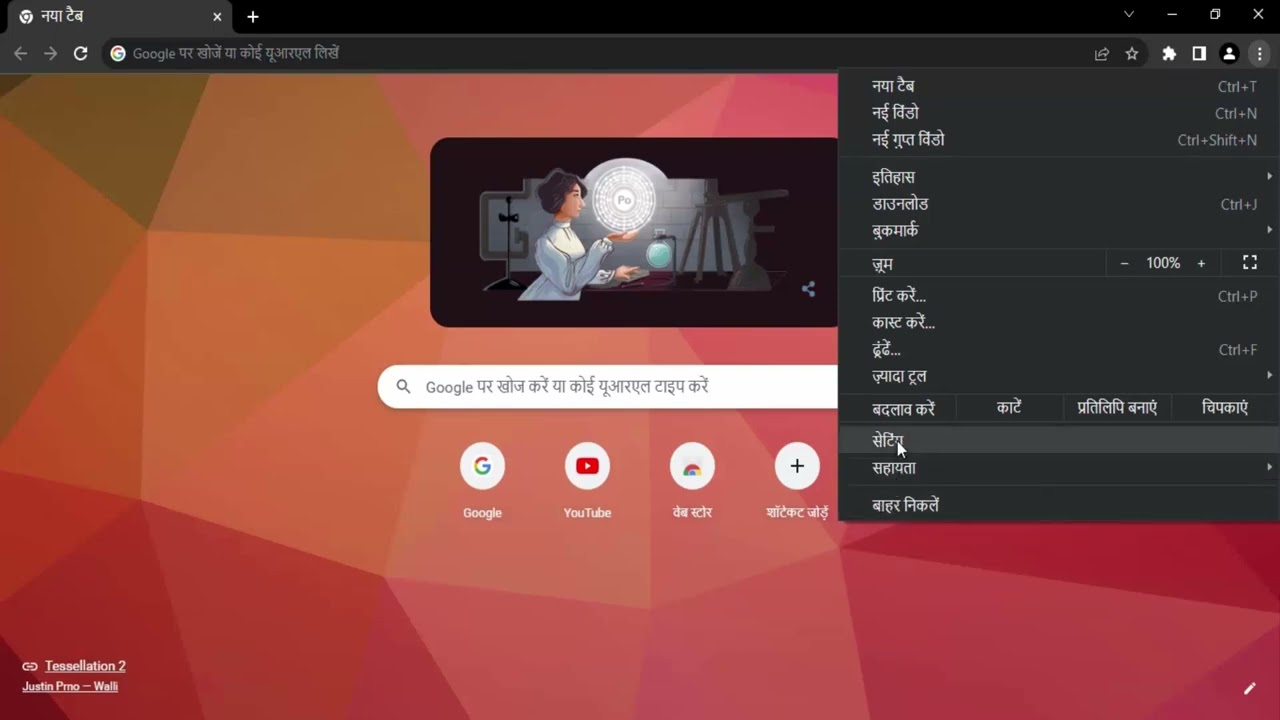
Task: Choose बाहर निकलें to quit Chrome
Action: 1059,505
